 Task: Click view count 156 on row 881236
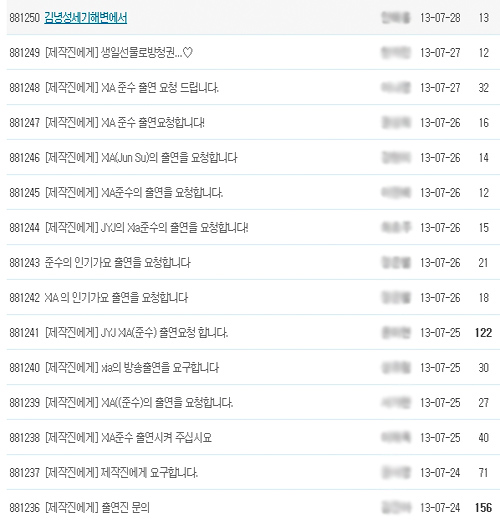tap(483, 508)
